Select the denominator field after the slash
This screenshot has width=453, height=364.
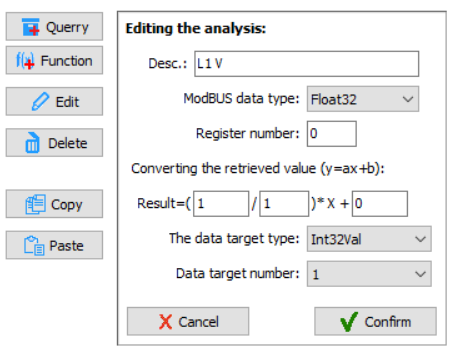[x=284, y=204]
